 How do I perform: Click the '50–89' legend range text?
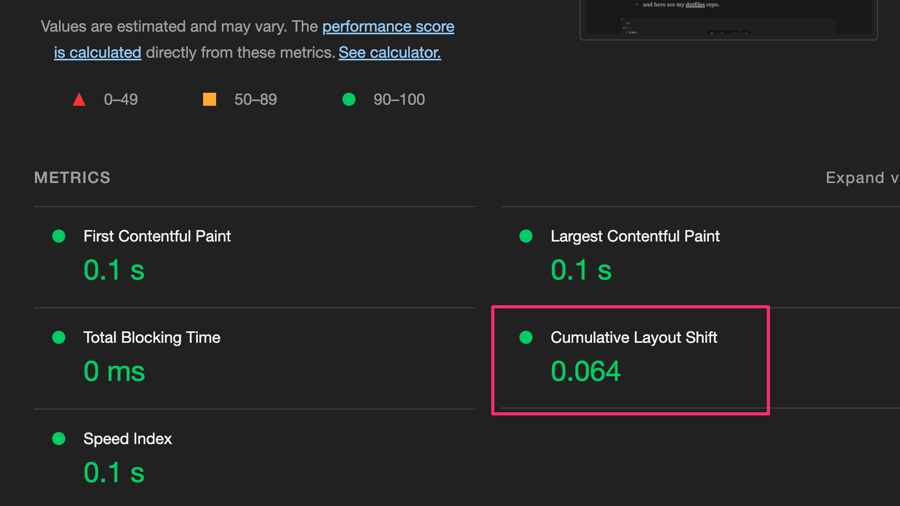coord(255,100)
